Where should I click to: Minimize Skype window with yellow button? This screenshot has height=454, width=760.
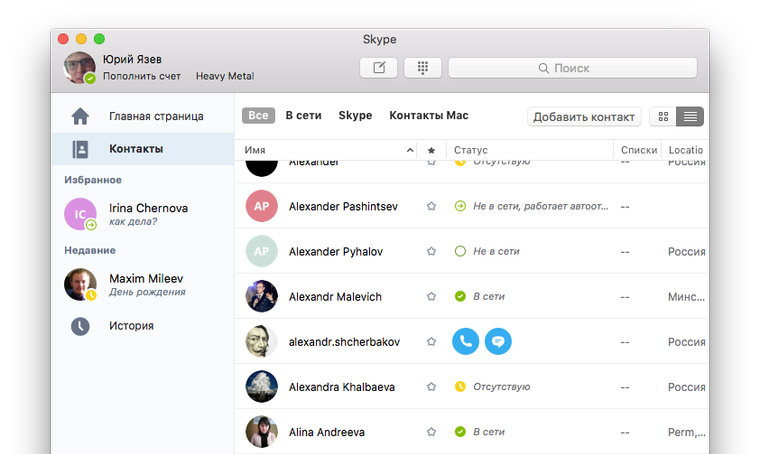pos(81,39)
